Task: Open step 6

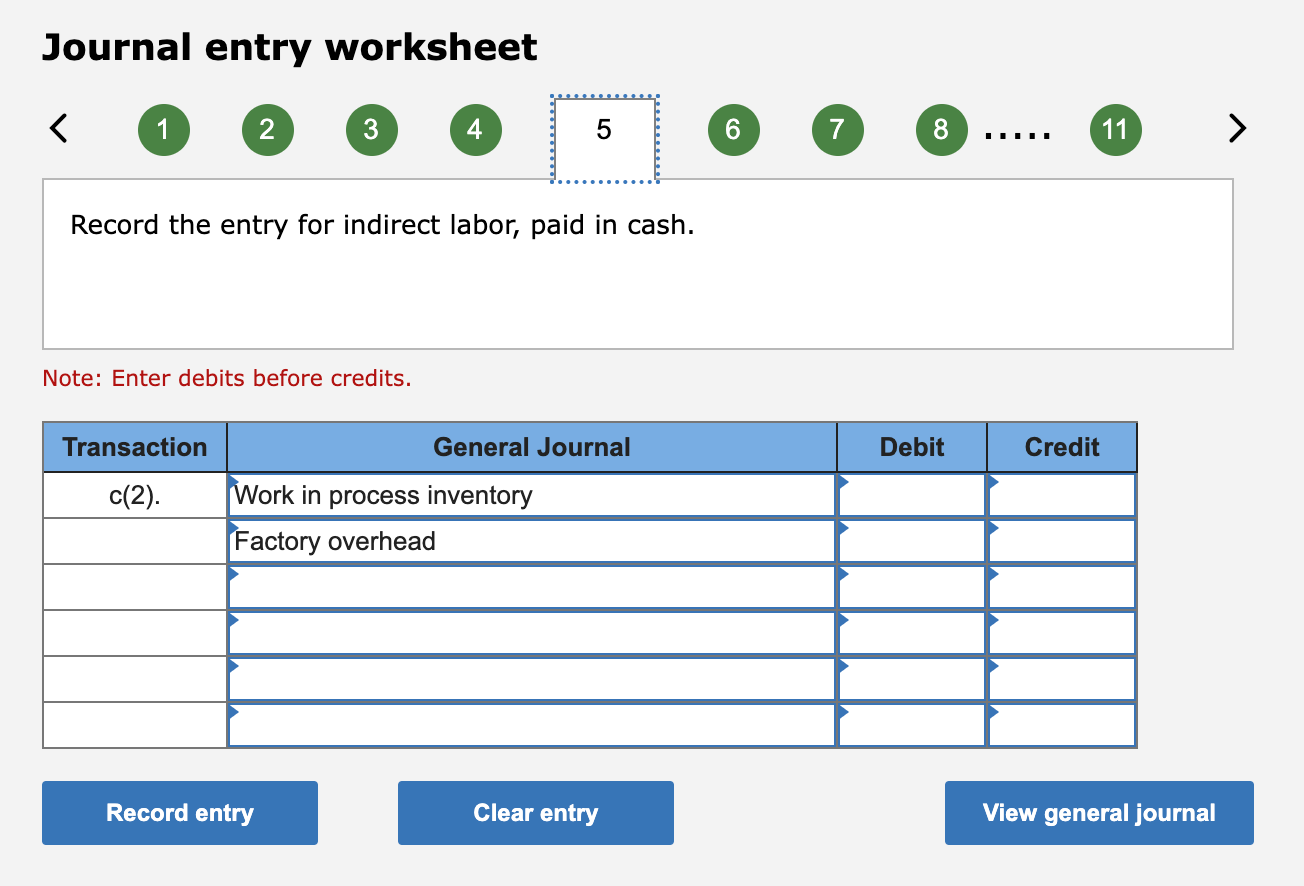Action: (733, 129)
